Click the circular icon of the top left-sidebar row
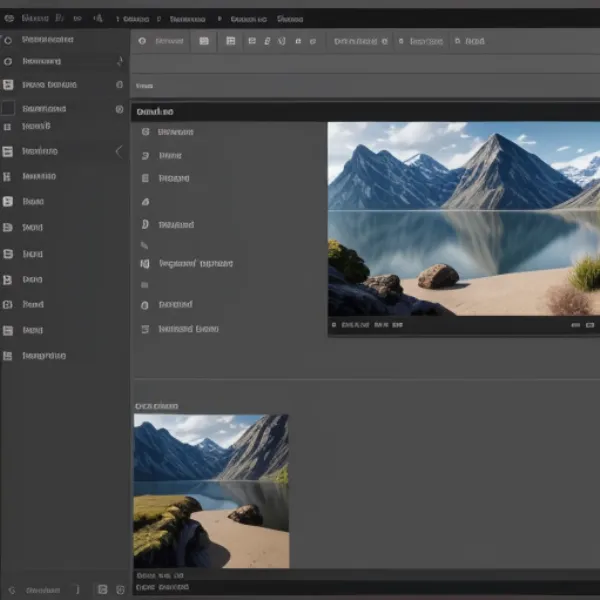The height and width of the screenshot is (600, 600). 8,40
